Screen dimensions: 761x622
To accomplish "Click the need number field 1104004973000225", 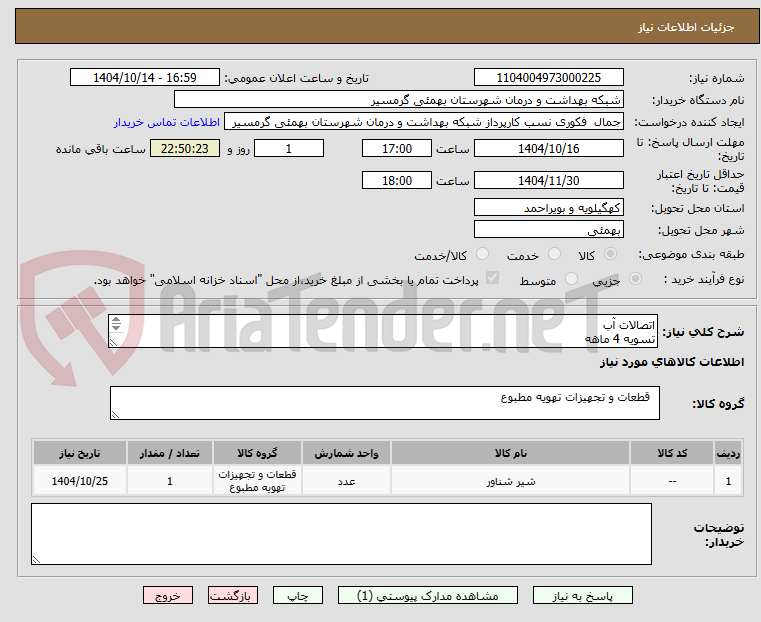I will pyautogui.click(x=548, y=78).
